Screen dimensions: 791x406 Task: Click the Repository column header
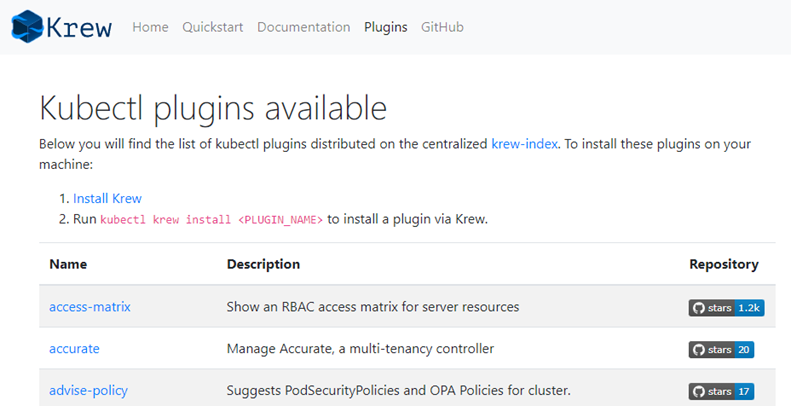724,264
